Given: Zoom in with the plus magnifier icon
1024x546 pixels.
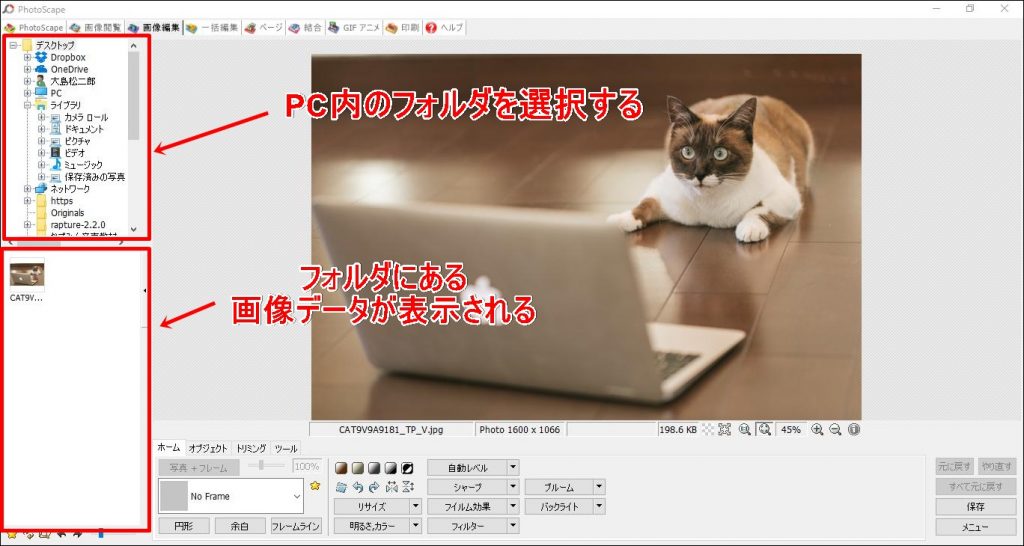Looking at the screenshot, I should [x=817, y=429].
